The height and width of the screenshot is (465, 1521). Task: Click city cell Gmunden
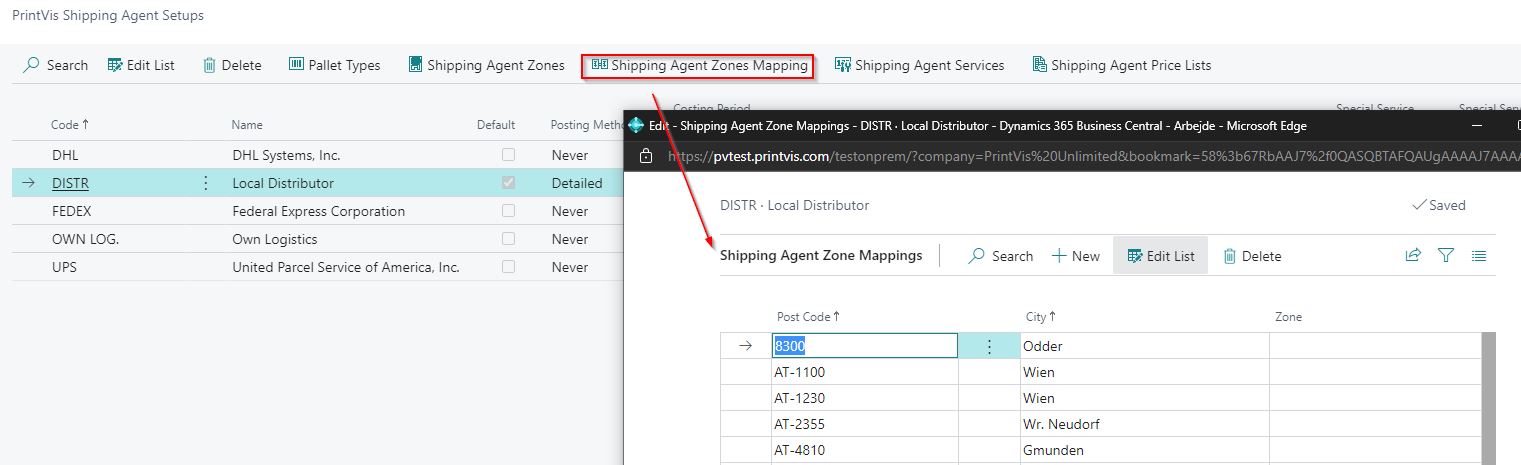[x=1144, y=450]
